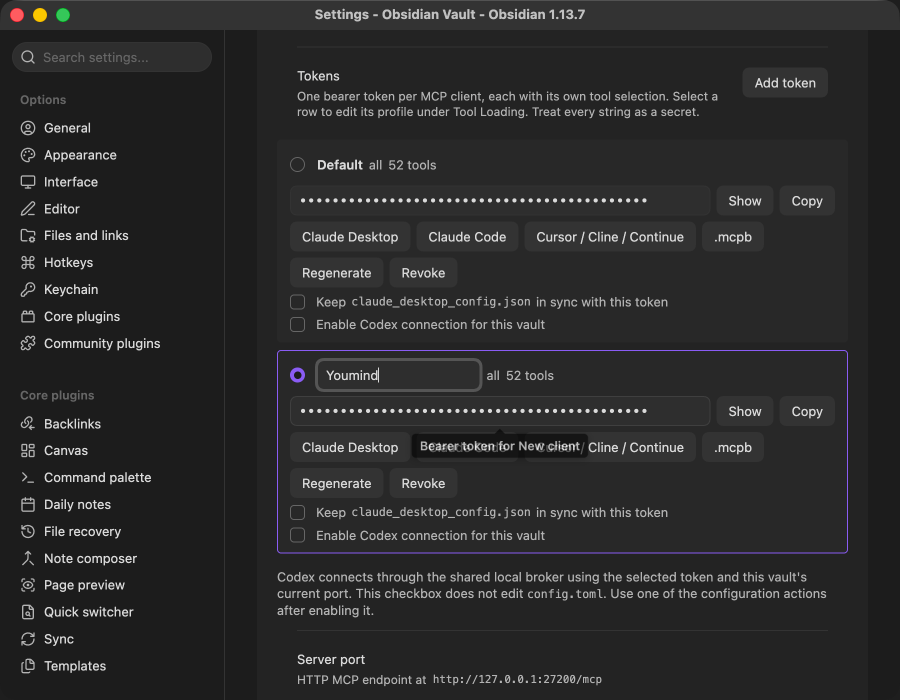Click the Quick switcher file-search icon

28,612
